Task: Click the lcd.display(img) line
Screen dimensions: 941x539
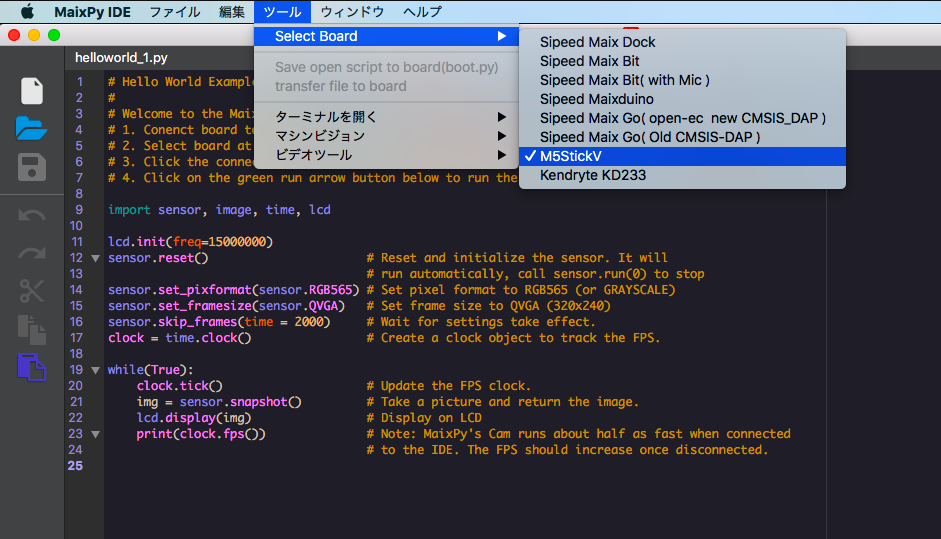Action: [194, 418]
